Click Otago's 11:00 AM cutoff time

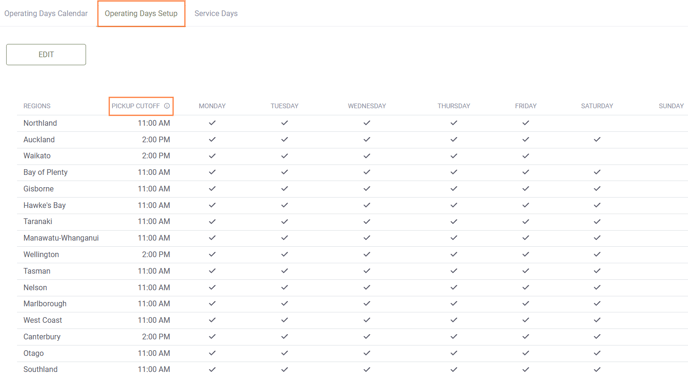pyautogui.click(x=154, y=353)
